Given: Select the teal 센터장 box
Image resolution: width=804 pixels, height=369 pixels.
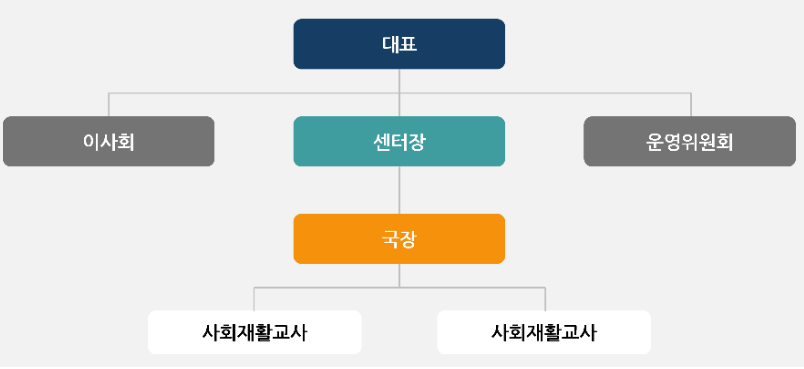Looking at the screenshot, I should click(x=399, y=141).
